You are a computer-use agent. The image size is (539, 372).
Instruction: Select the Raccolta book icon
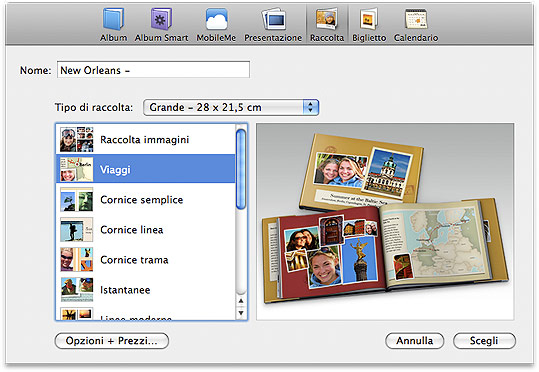point(327,19)
